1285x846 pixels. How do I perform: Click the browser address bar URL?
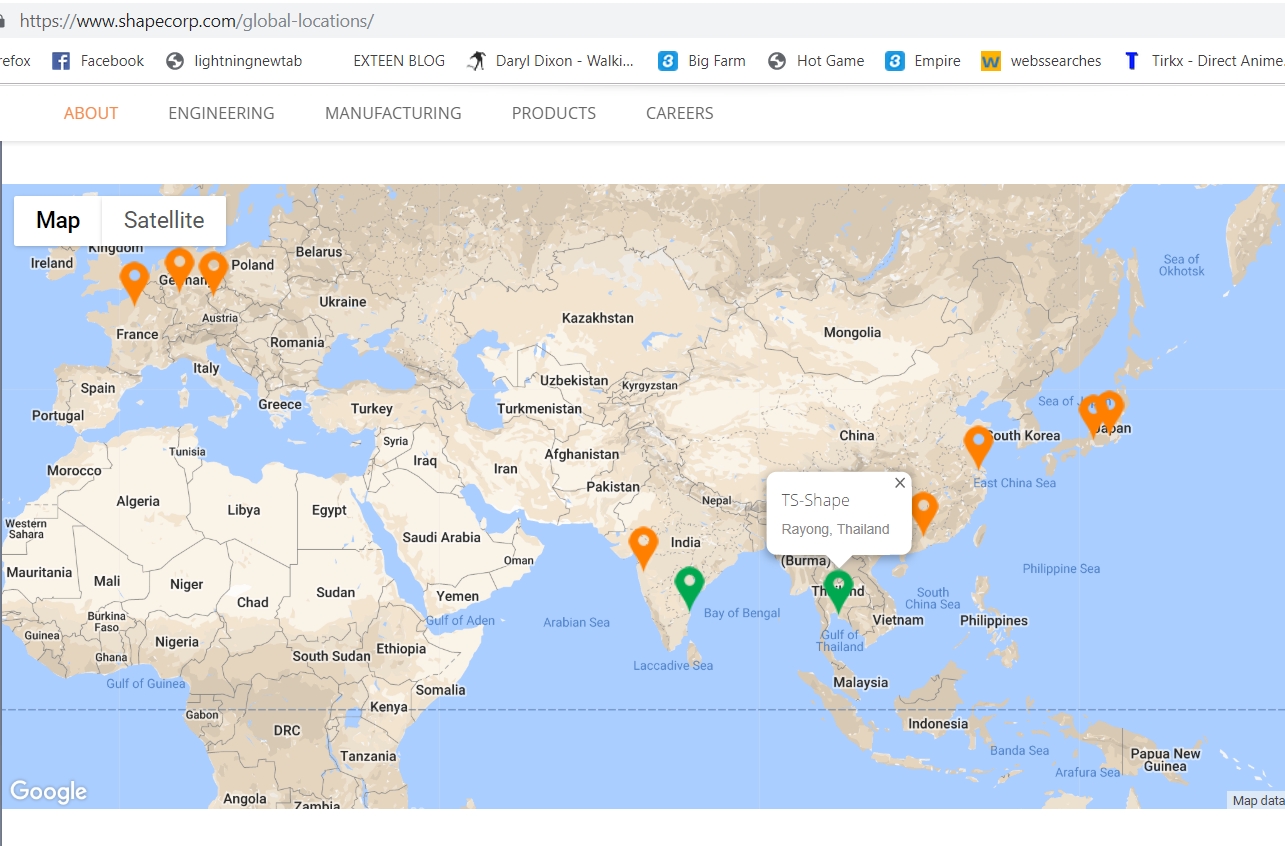(196, 20)
